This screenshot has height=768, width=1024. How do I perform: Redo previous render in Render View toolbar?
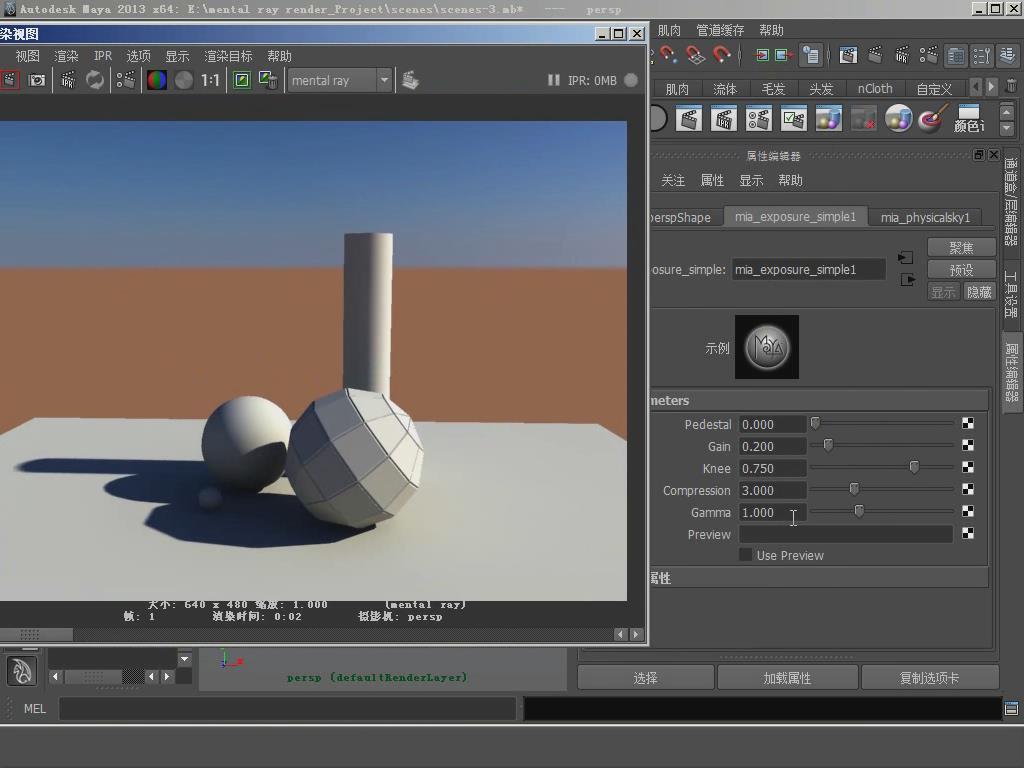click(9, 80)
